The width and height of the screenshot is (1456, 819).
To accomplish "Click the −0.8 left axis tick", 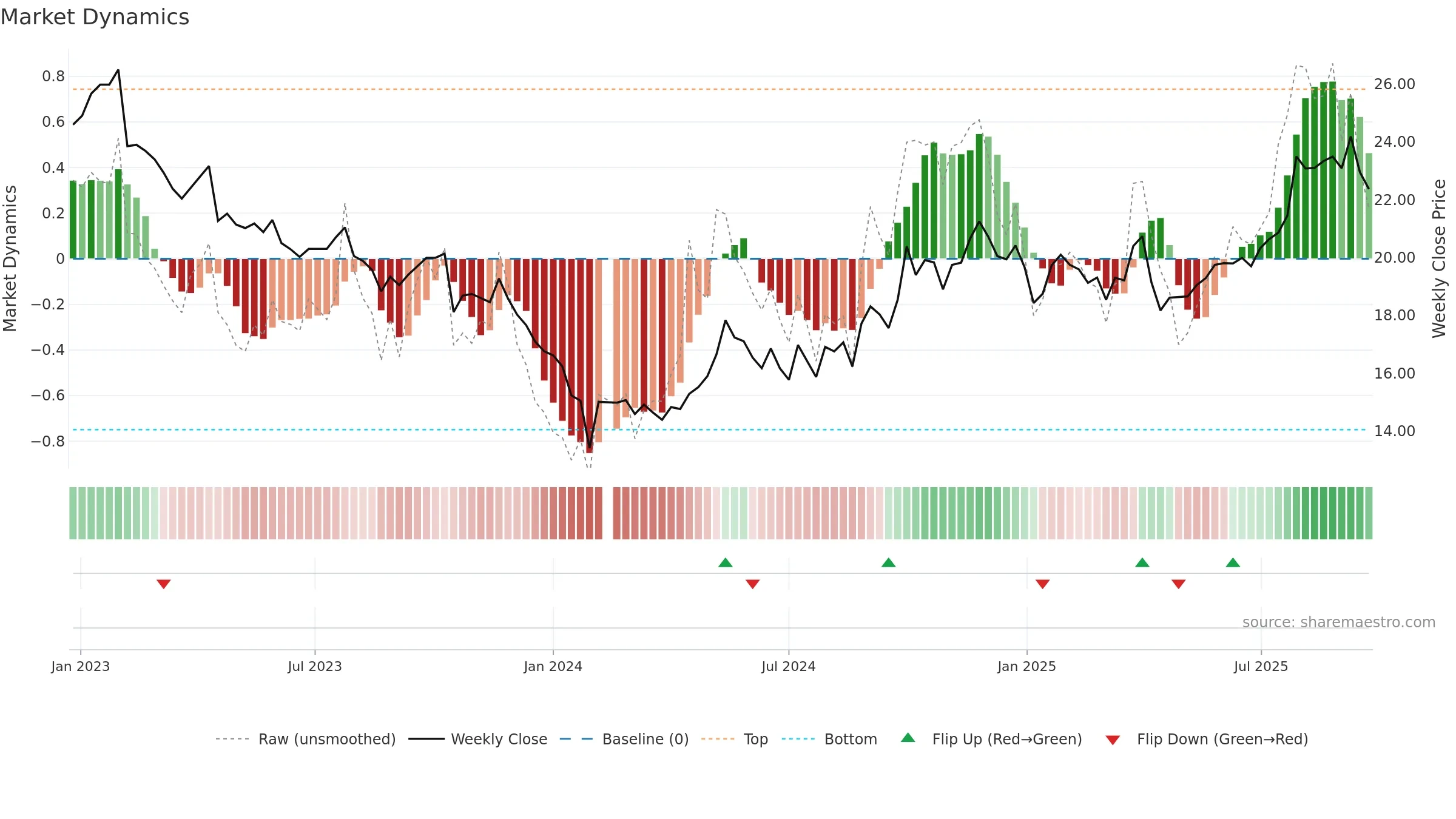I will [48, 441].
